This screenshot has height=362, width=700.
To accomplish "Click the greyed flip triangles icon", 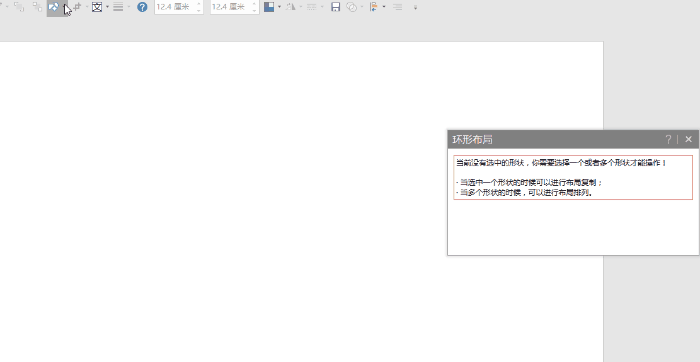I will point(291,7).
